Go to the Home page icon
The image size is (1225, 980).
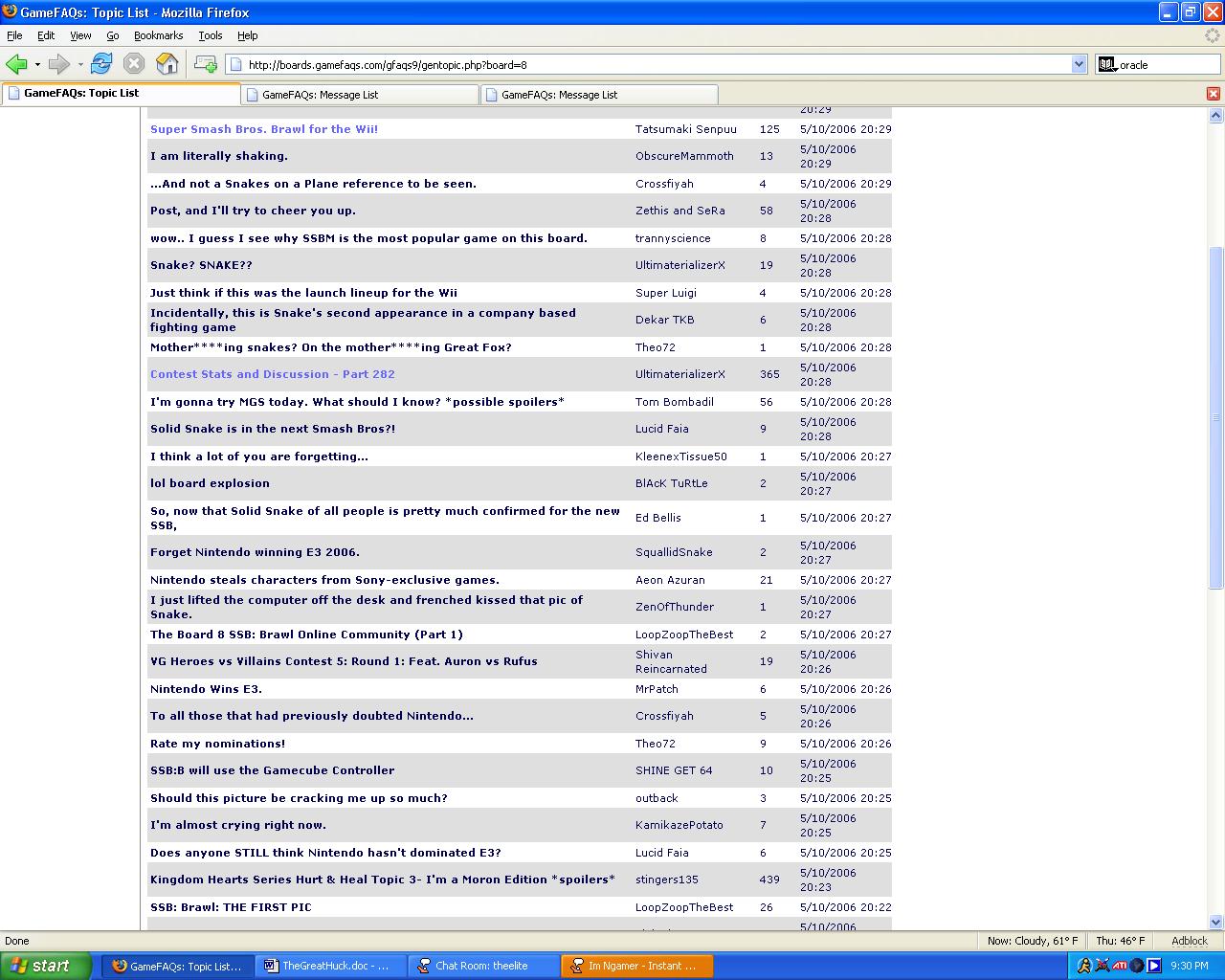[x=167, y=64]
